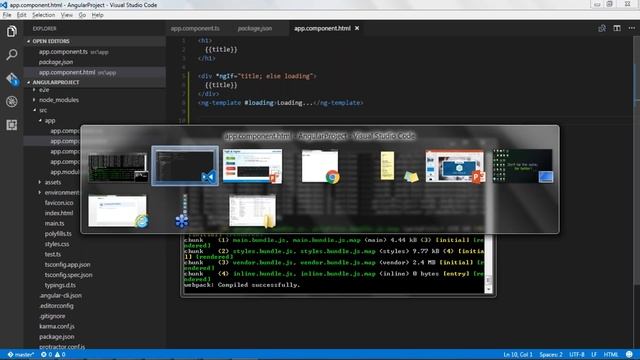Select the Desktop thumbnail in switcher
Viewport: 640px width, 360px height.
pyautogui.click(x=523, y=166)
